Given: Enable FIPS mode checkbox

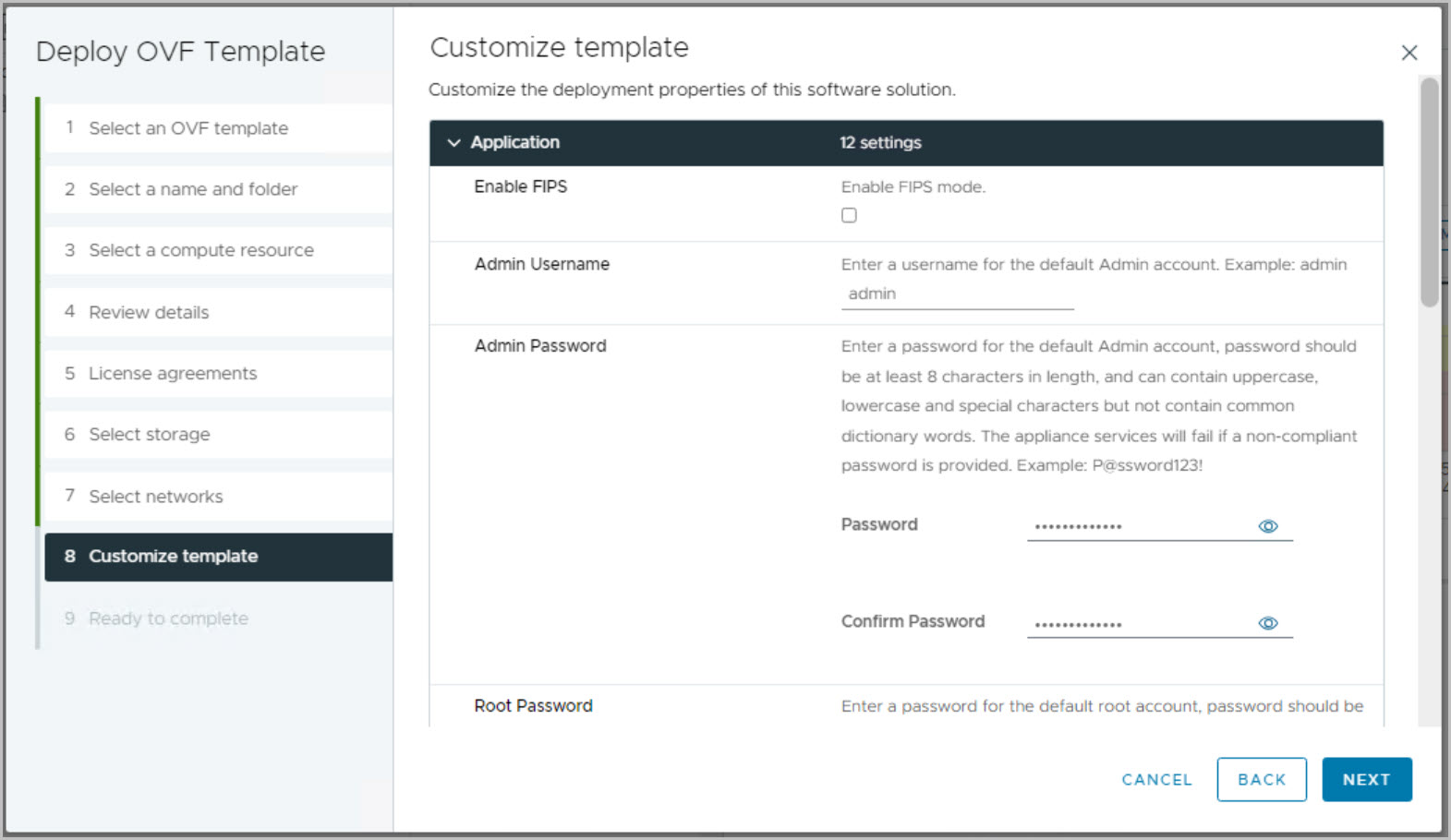Looking at the screenshot, I should pos(849,215).
